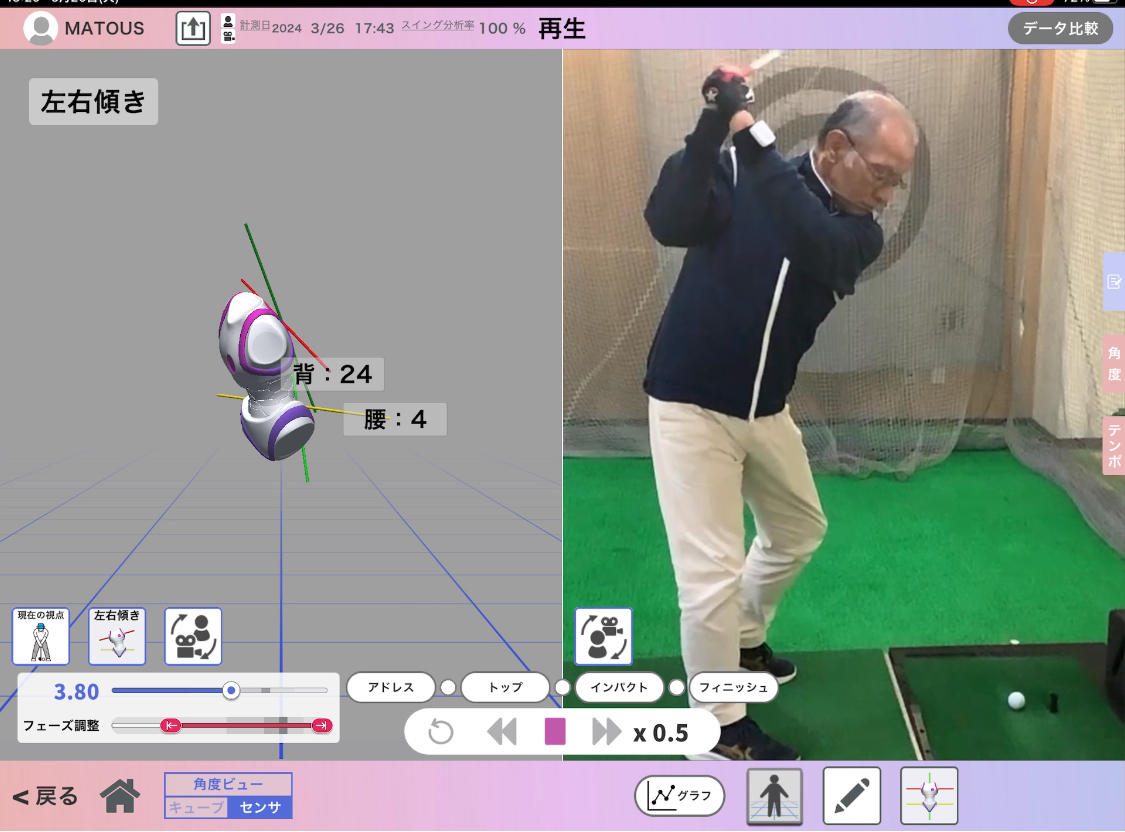Select marker between トップ and インパクト
This screenshot has width=1125, height=832.
click(x=562, y=687)
